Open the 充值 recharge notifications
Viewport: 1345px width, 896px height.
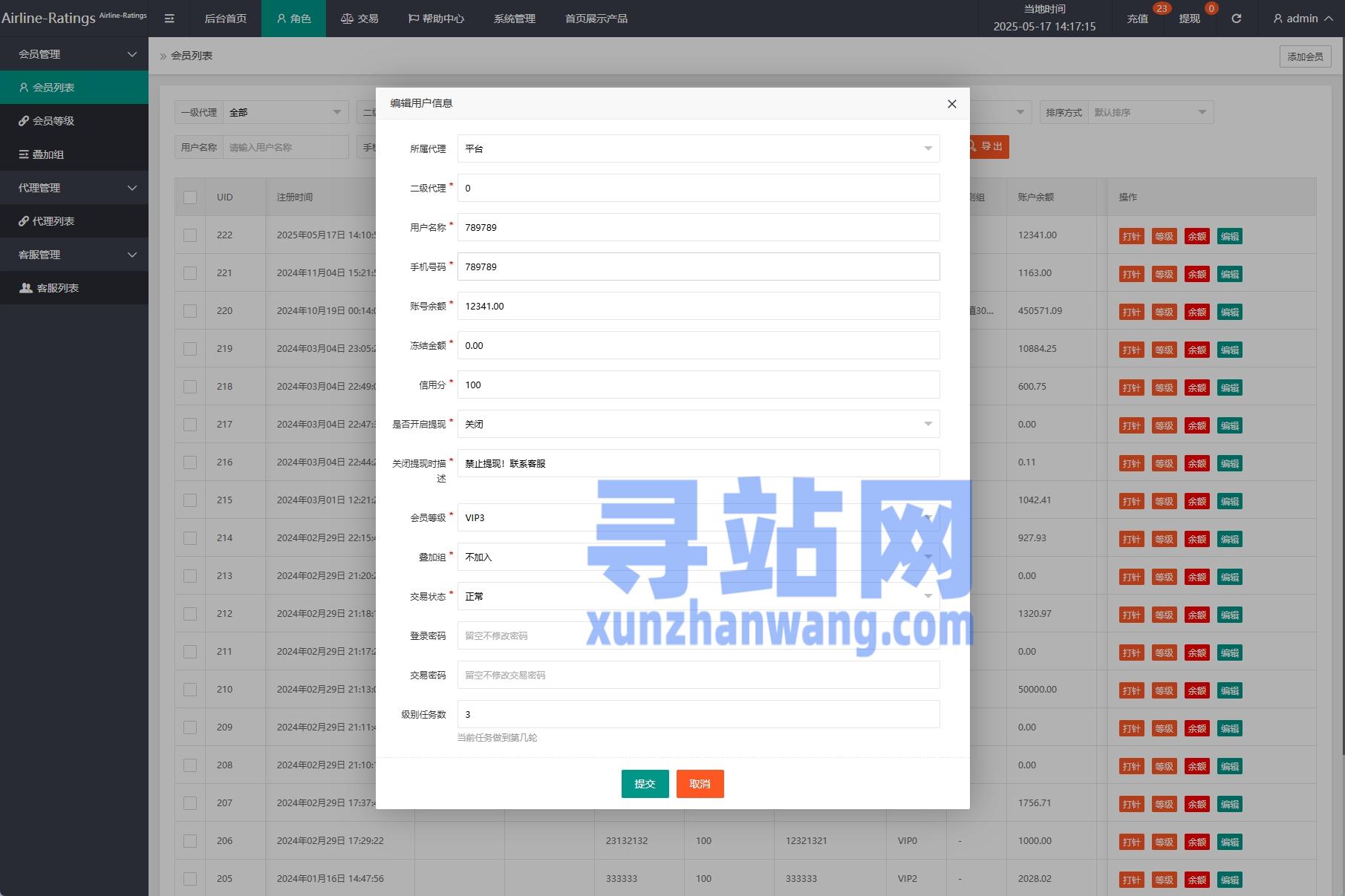click(1138, 19)
